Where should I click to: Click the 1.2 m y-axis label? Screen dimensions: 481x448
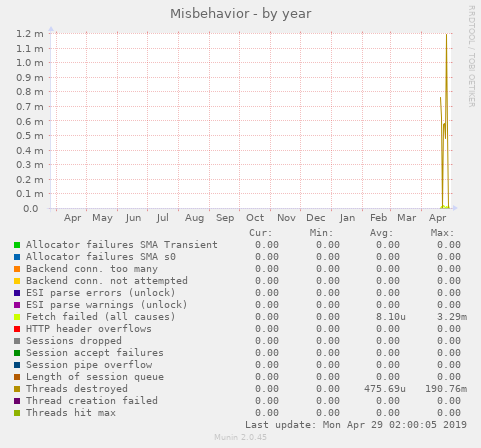click(x=30, y=34)
